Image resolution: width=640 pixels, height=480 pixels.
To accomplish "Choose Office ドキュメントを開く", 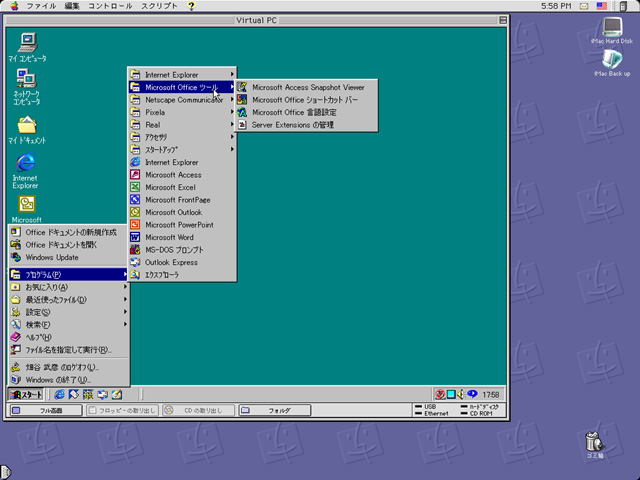I will (x=69, y=245).
